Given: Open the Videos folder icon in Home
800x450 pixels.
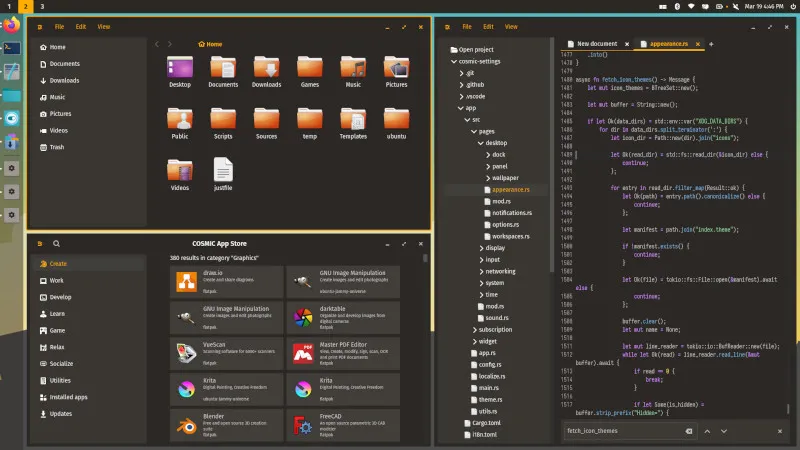Looking at the screenshot, I should click(180, 175).
